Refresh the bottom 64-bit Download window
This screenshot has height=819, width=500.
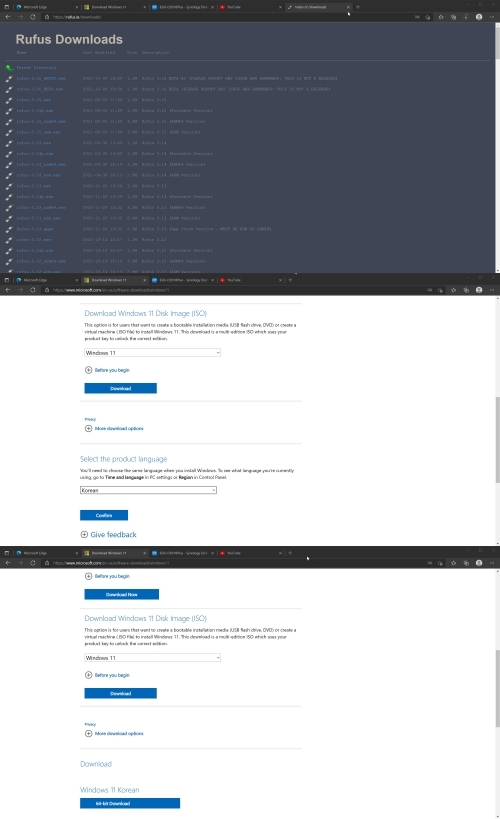[32, 563]
